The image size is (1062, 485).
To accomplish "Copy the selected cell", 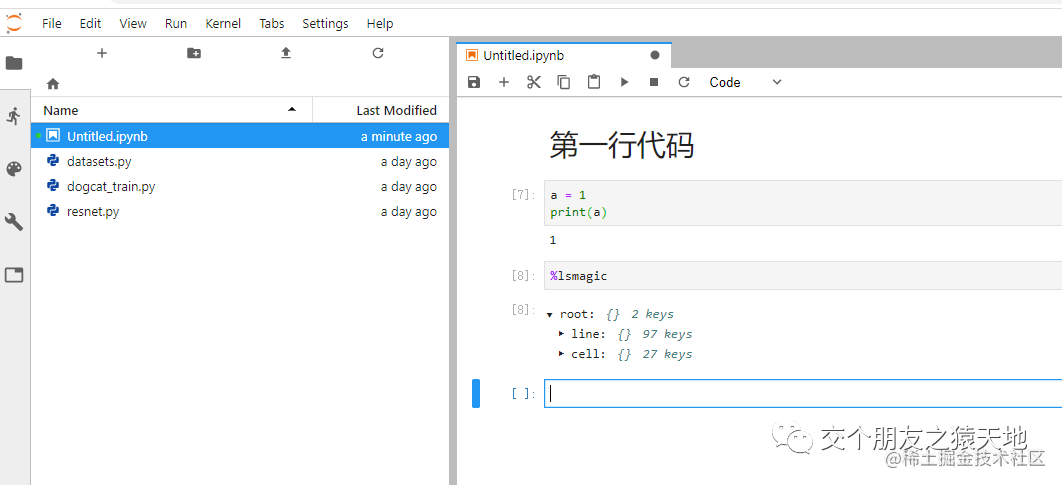I will pos(564,82).
